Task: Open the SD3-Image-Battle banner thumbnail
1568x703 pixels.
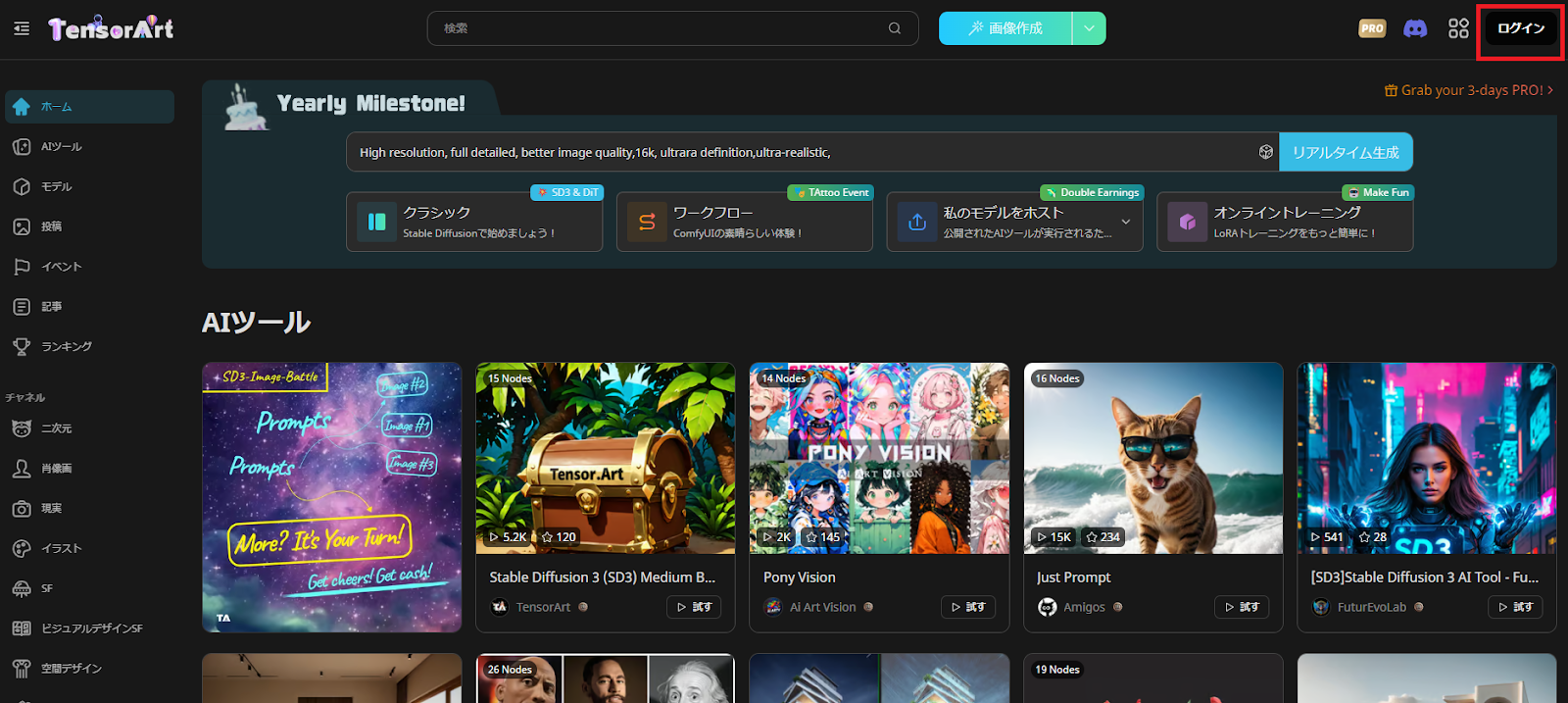Action: point(332,497)
